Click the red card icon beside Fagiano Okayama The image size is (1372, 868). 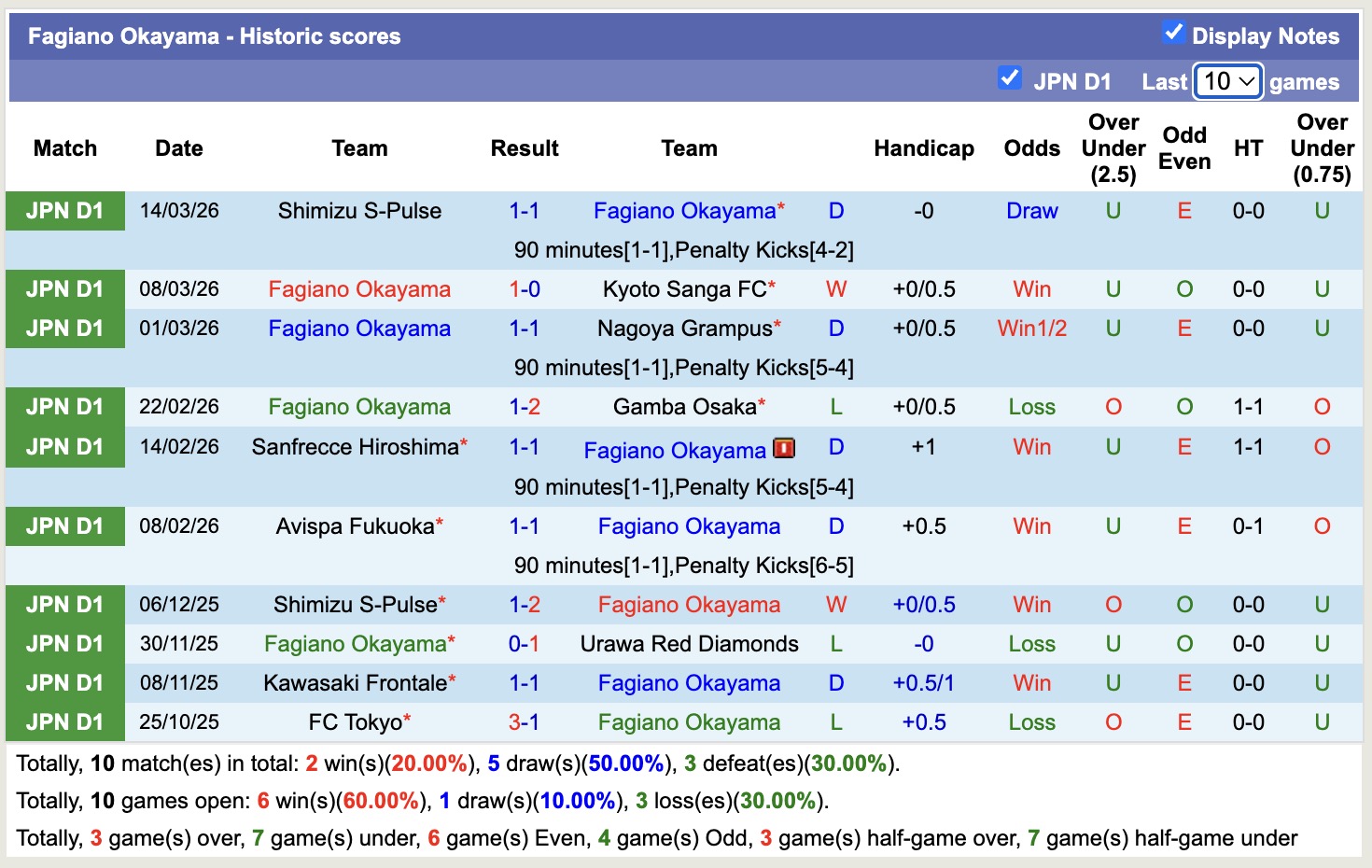click(x=784, y=448)
